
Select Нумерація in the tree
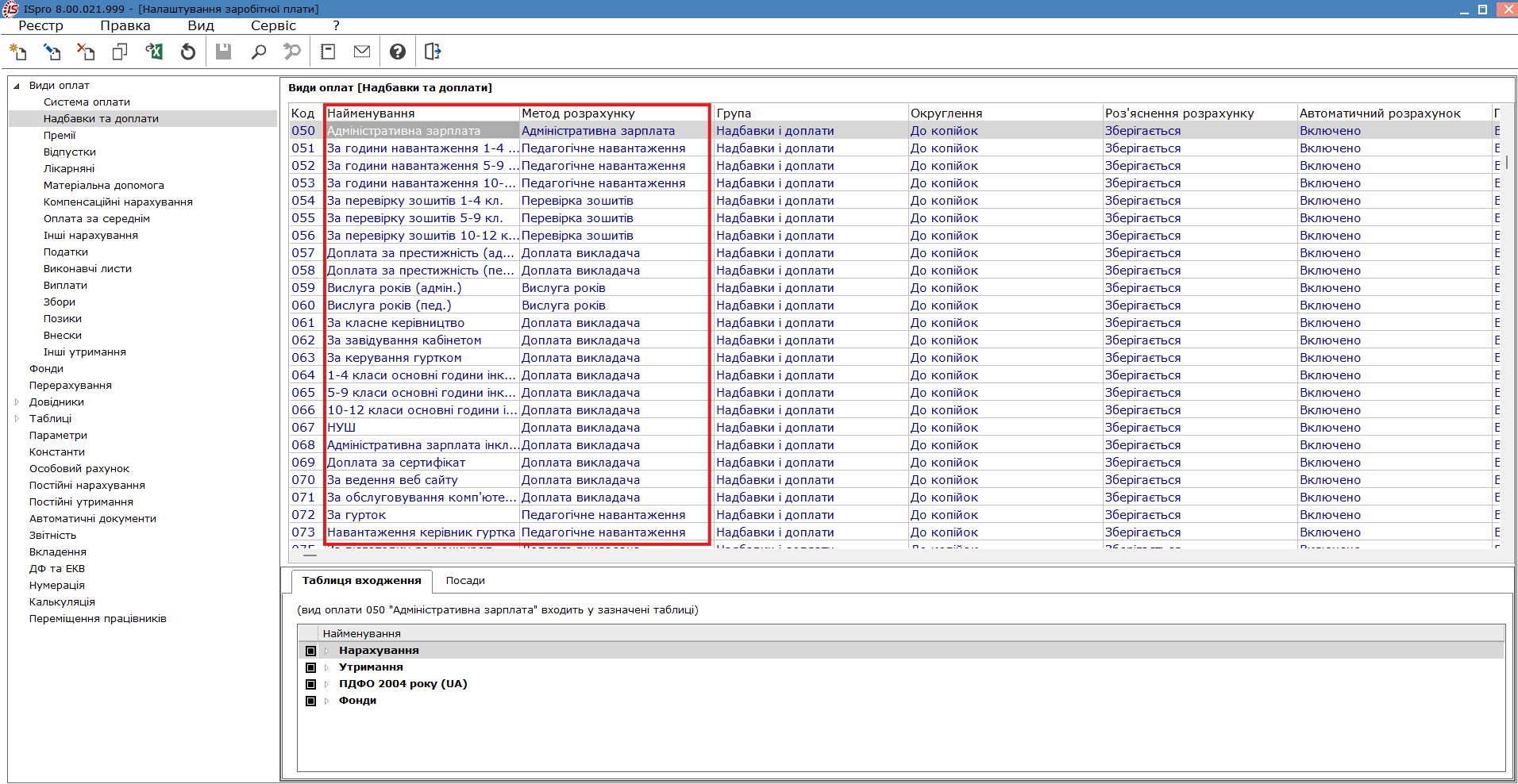tap(57, 586)
